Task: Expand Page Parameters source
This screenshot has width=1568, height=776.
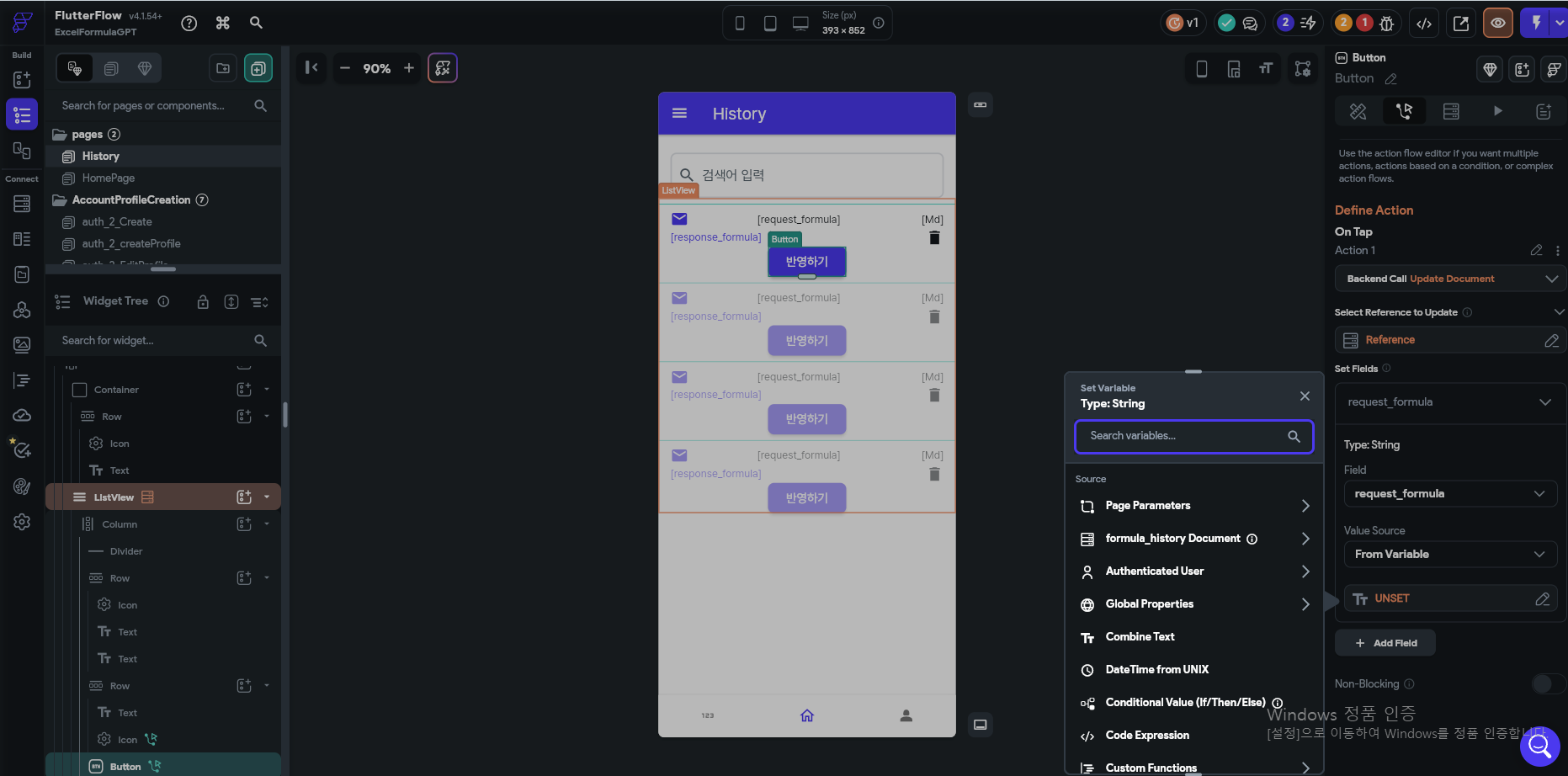Action: [x=1194, y=506]
